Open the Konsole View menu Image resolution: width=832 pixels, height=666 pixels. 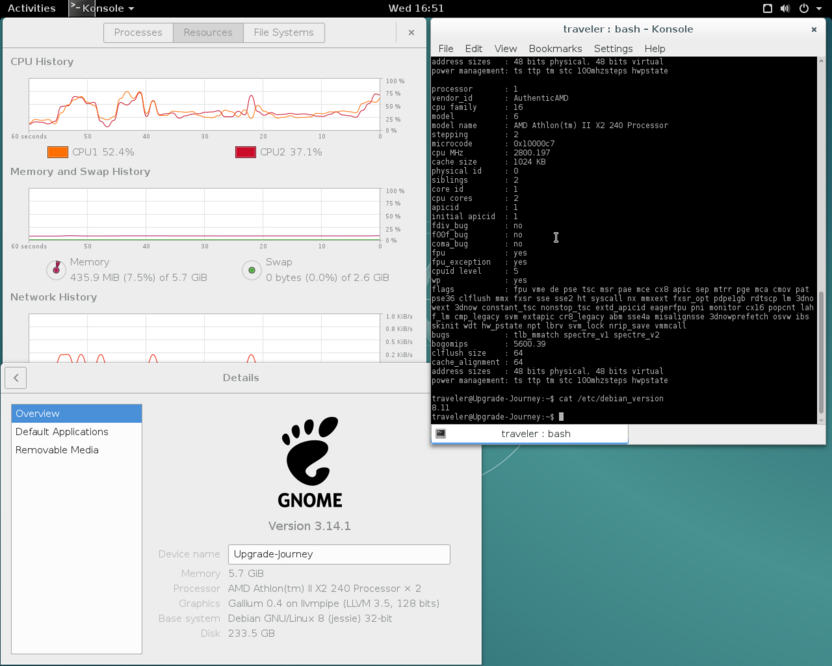click(505, 48)
